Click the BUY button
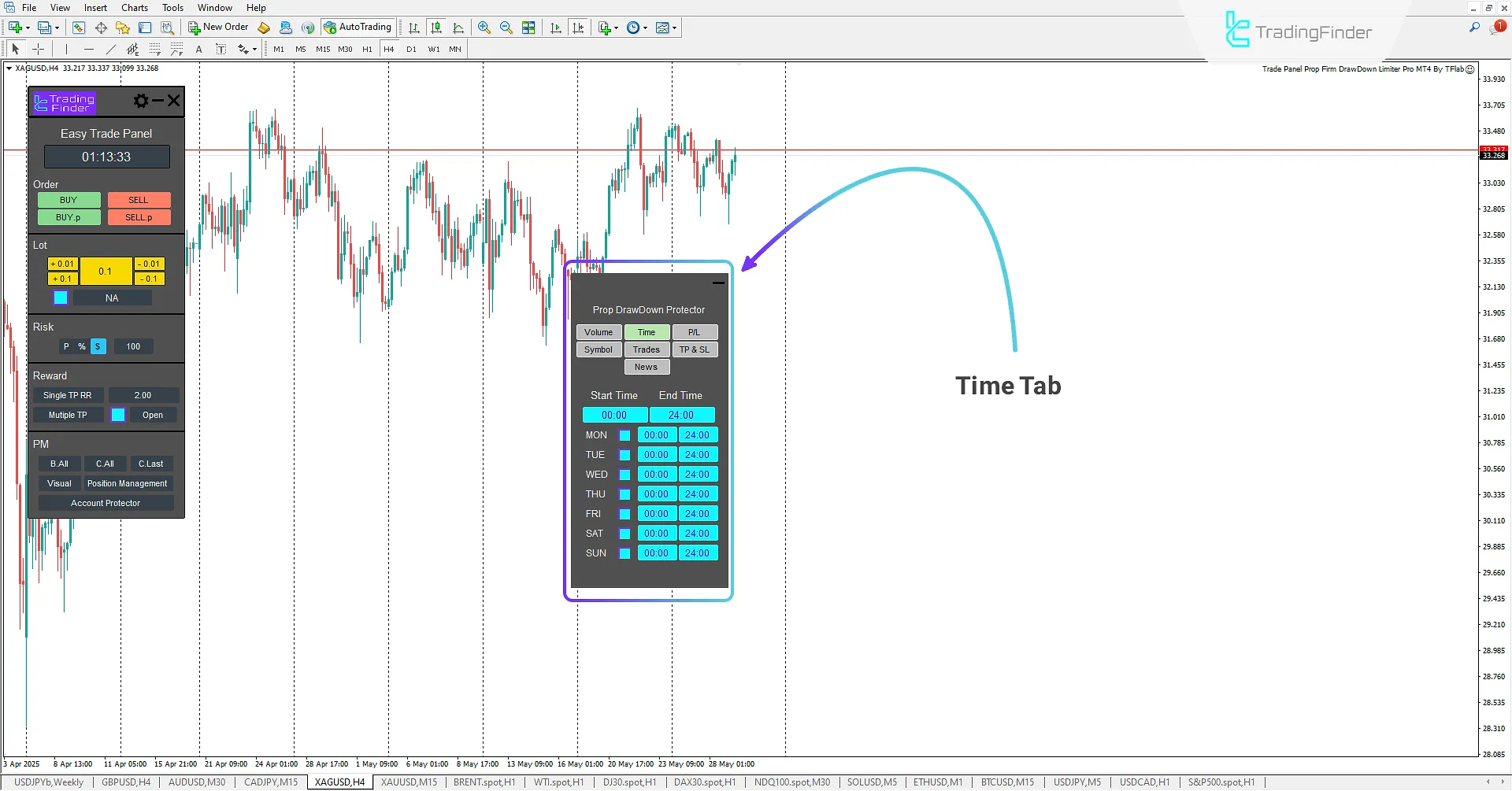 point(68,200)
